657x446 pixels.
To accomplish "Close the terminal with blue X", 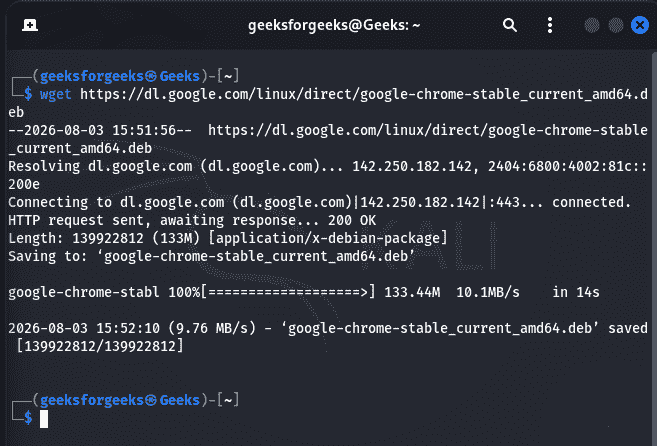I will coord(640,25).
